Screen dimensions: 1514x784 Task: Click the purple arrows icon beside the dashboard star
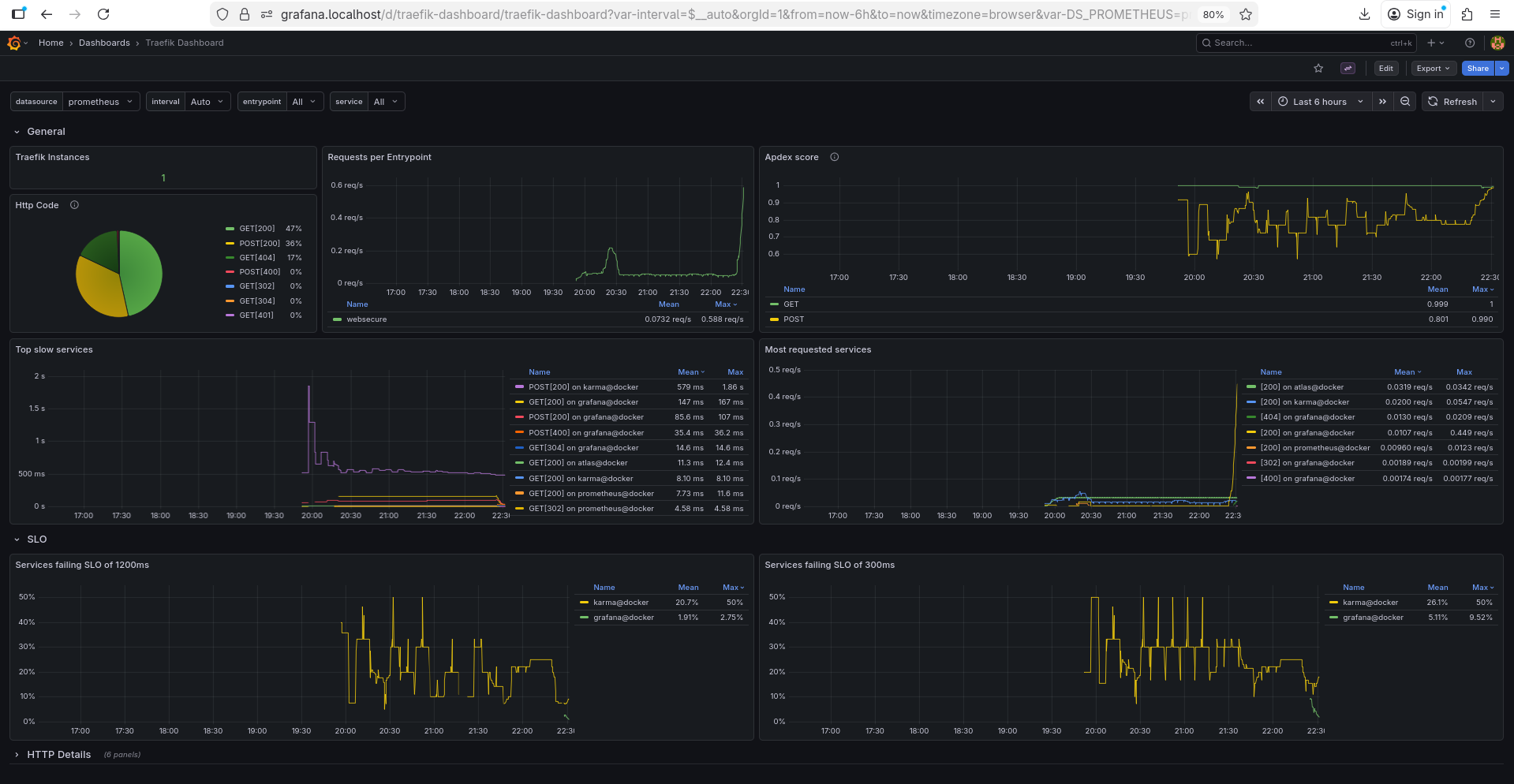pos(1348,69)
